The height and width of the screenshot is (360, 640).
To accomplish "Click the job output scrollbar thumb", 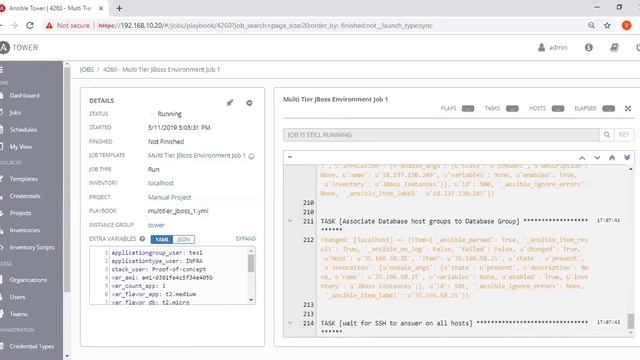I will tap(631, 321).
